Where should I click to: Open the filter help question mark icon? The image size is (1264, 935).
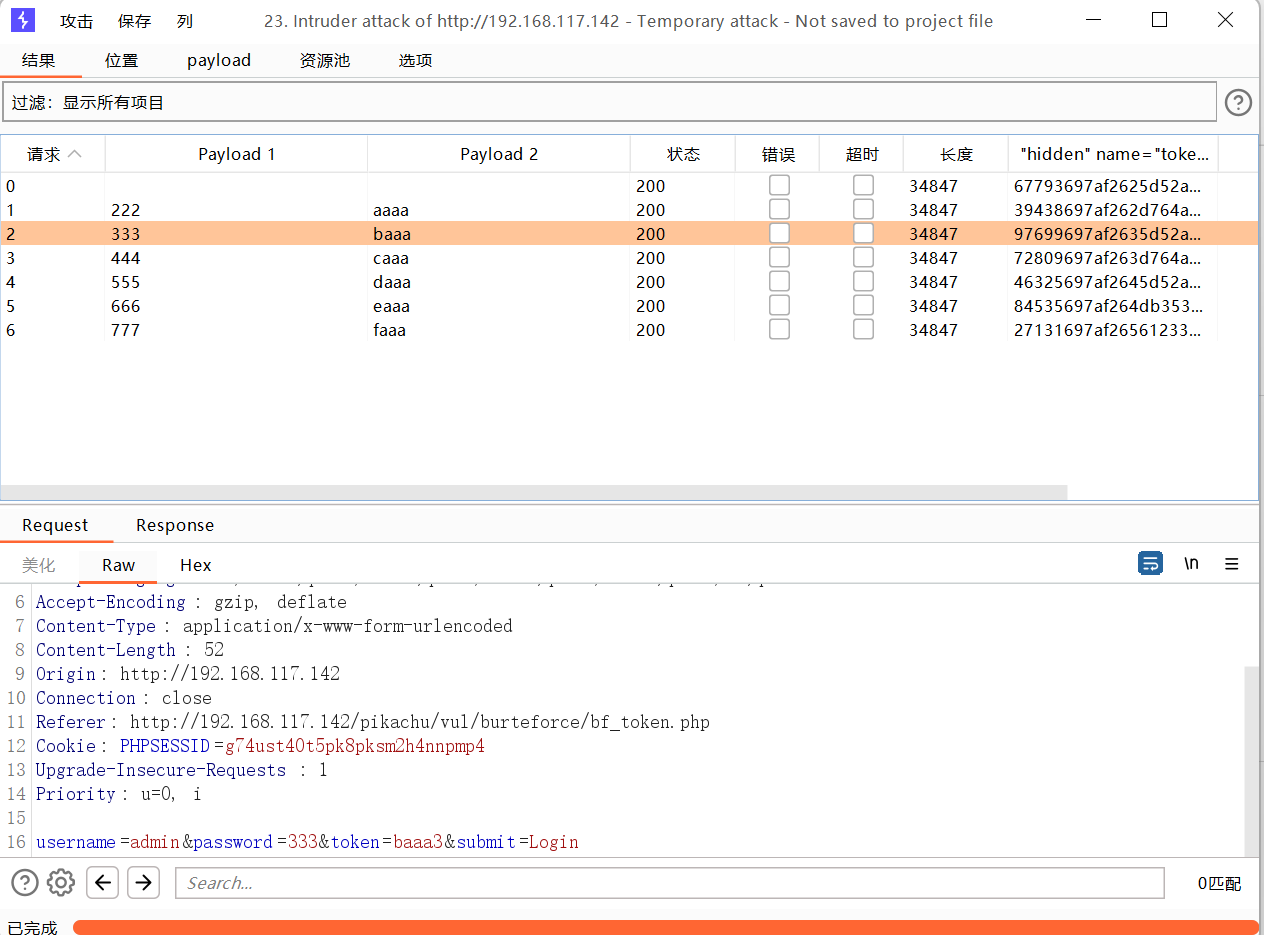(x=1238, y=102)
